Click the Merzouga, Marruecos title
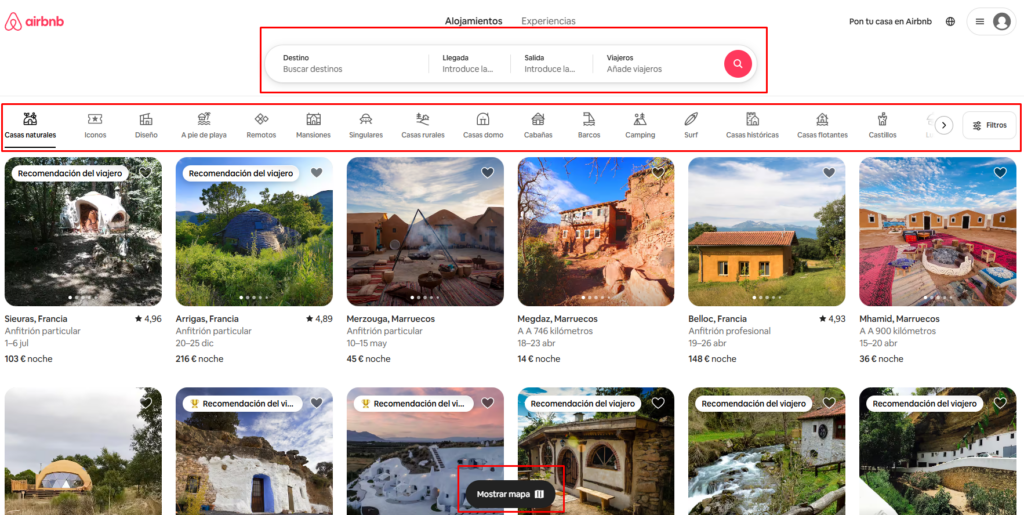Image resolution: width=1024 pixels, height=515 pixels. click(x=391, y=319)
